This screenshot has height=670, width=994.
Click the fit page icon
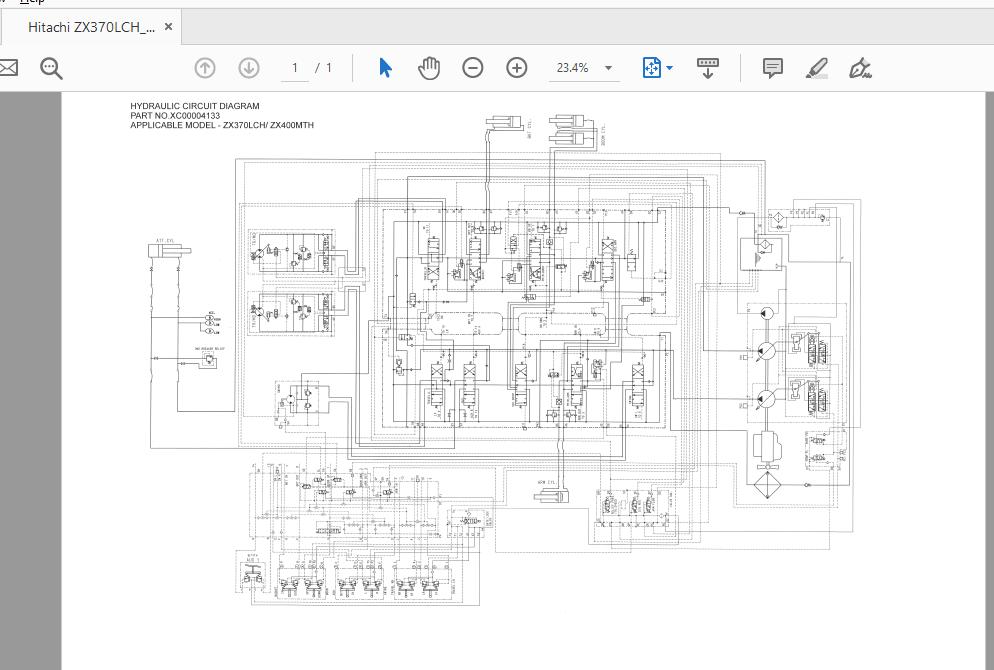coord(652,68)
